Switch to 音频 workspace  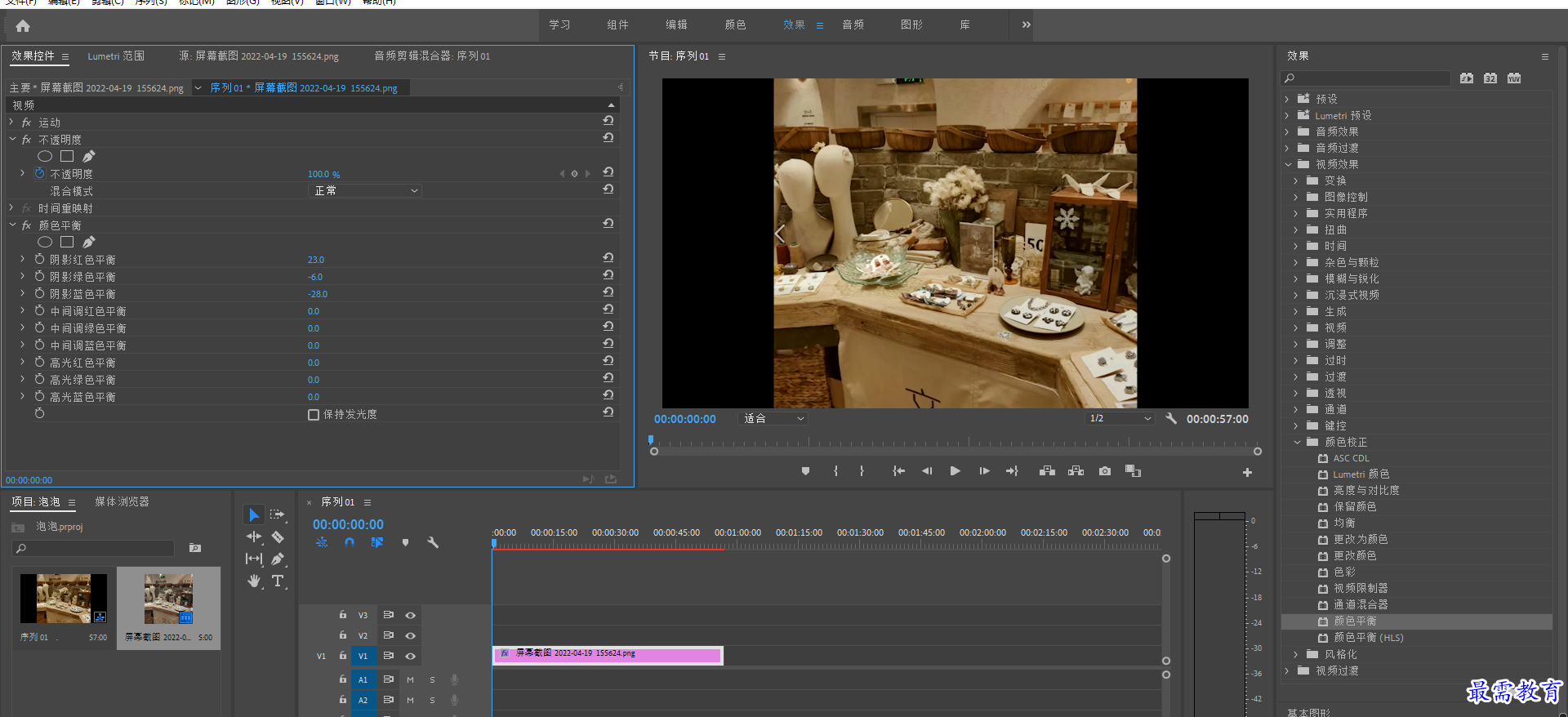[853, 24]
